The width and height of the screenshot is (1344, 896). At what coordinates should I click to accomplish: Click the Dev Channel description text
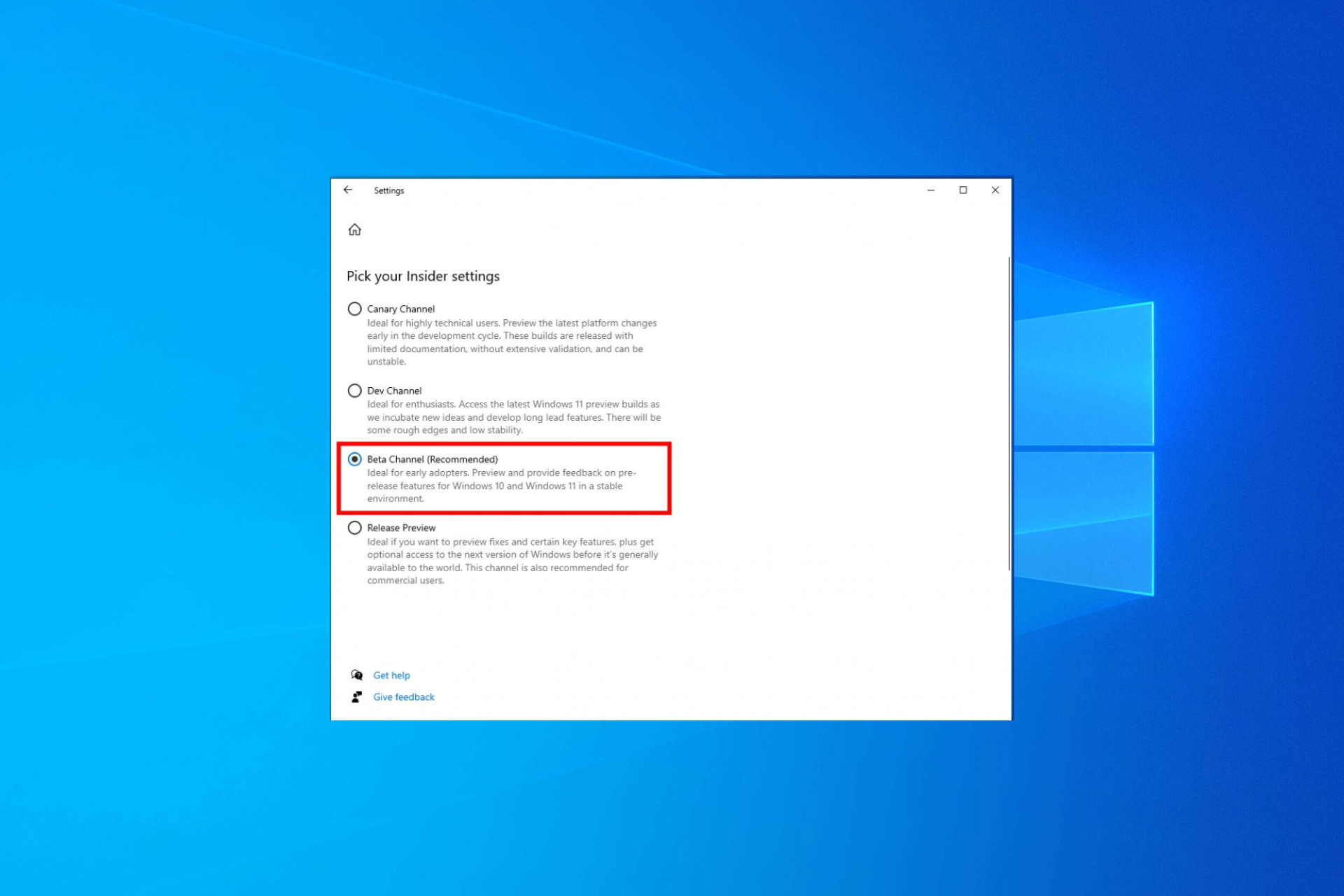click(514, 417)
